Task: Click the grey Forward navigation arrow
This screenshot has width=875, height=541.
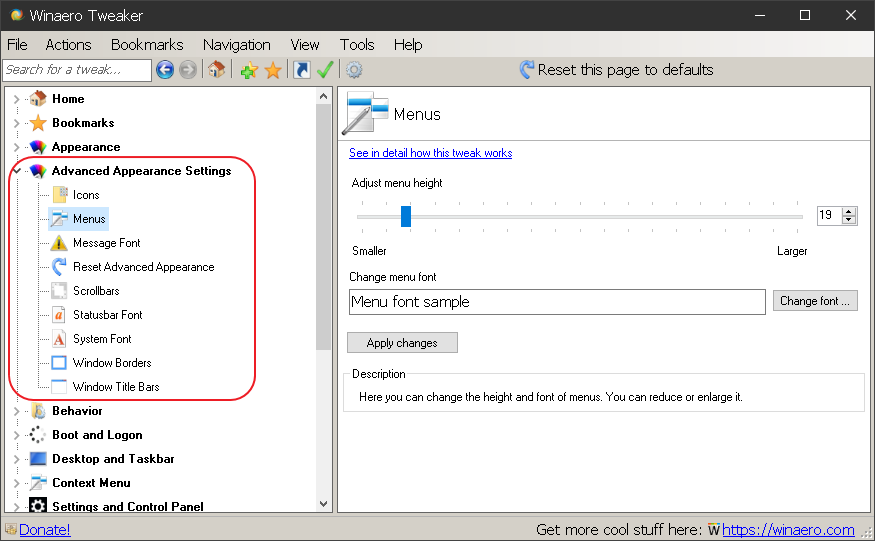Action: [188, 70]
